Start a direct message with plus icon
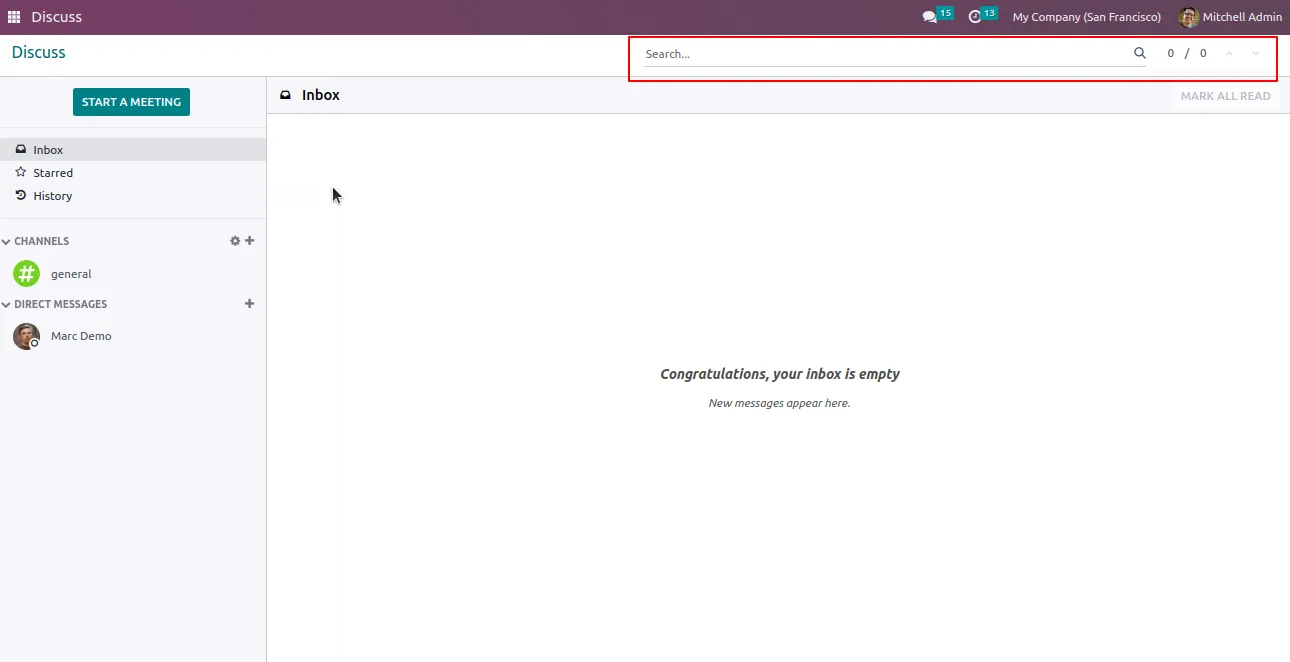Viewport: 1290px width, 662px height. click(x=250, y=304)
